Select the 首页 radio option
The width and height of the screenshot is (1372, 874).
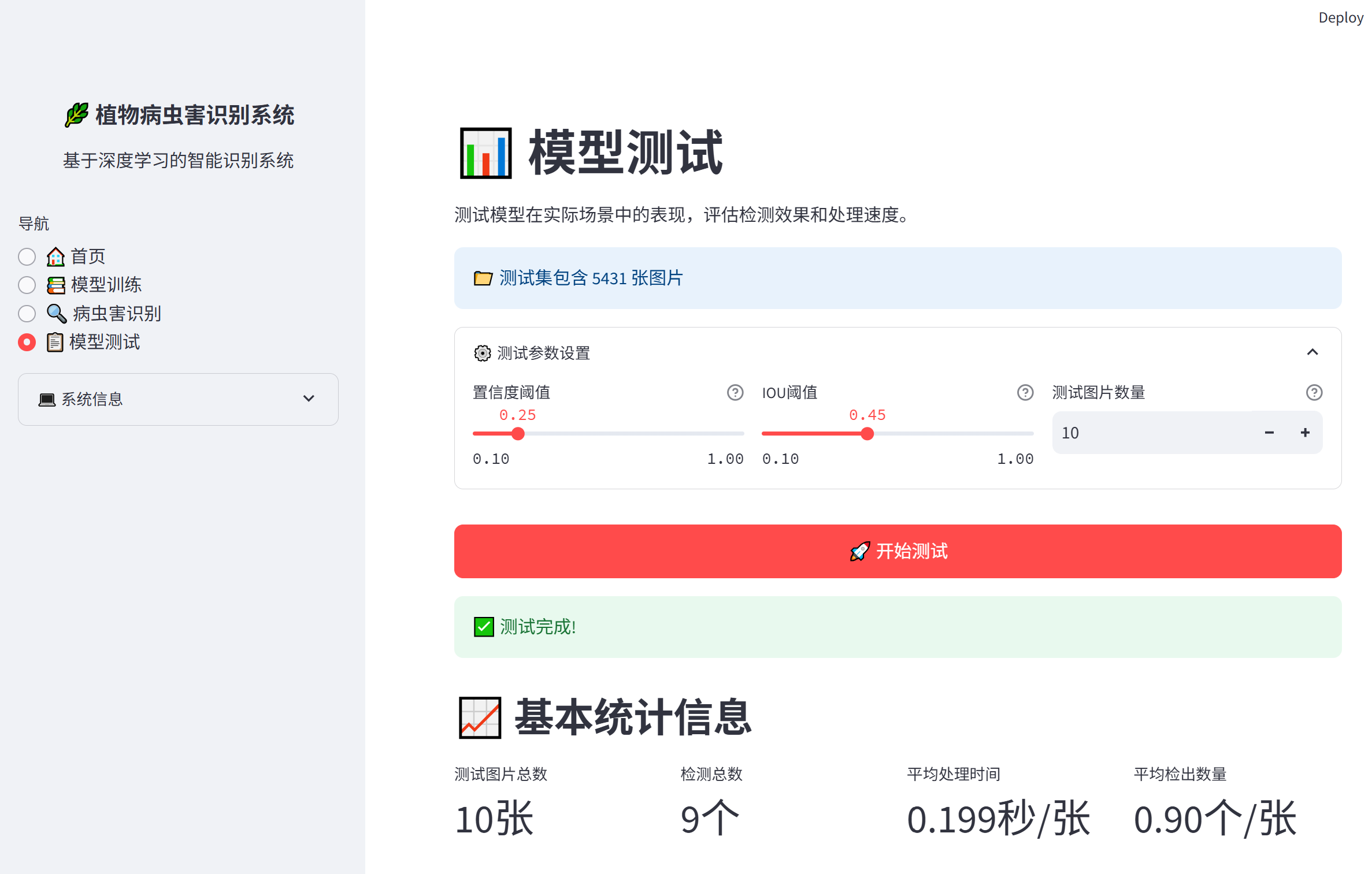[27, 256]
